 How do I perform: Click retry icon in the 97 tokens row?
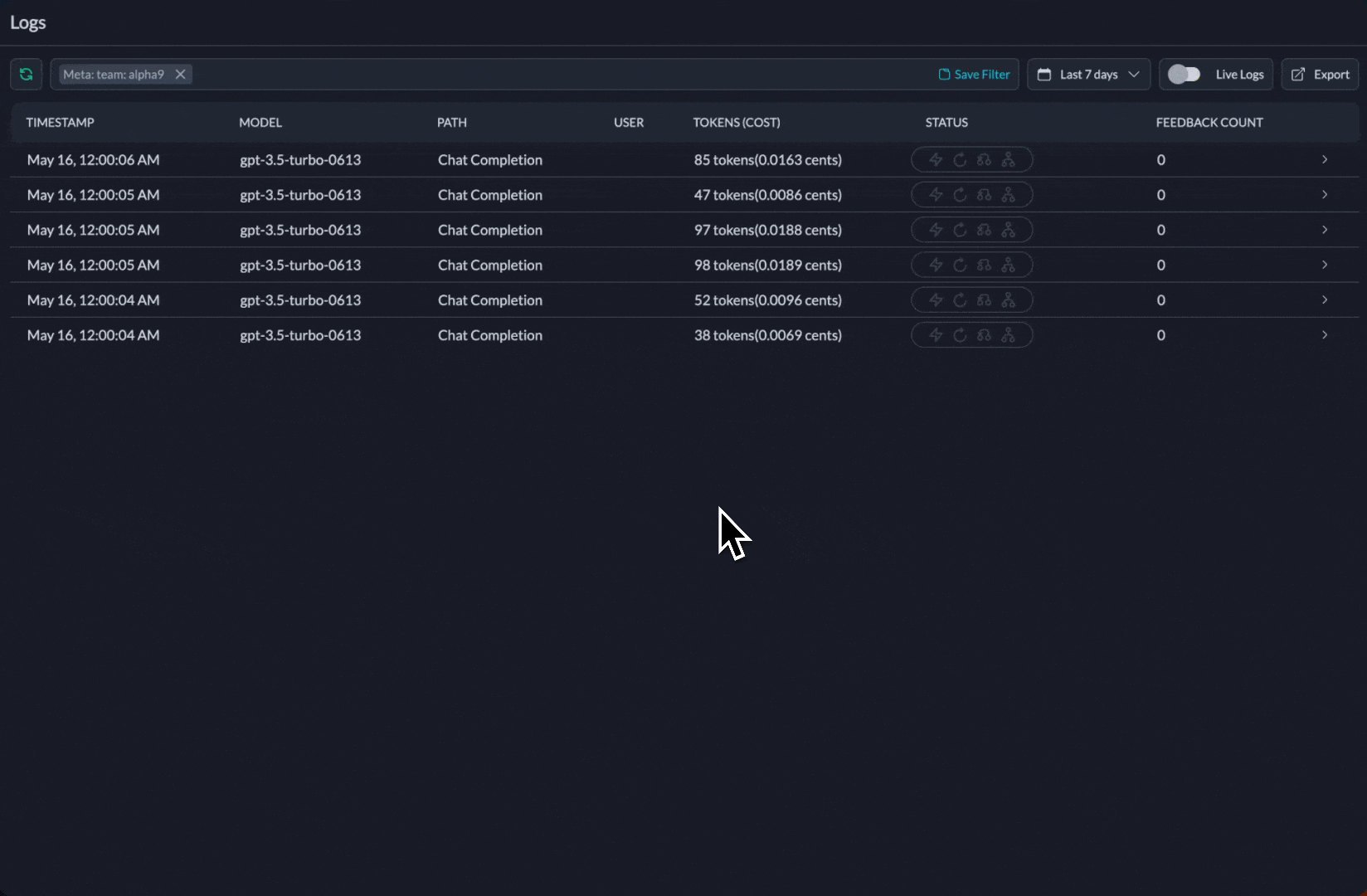tap(960, 230)
